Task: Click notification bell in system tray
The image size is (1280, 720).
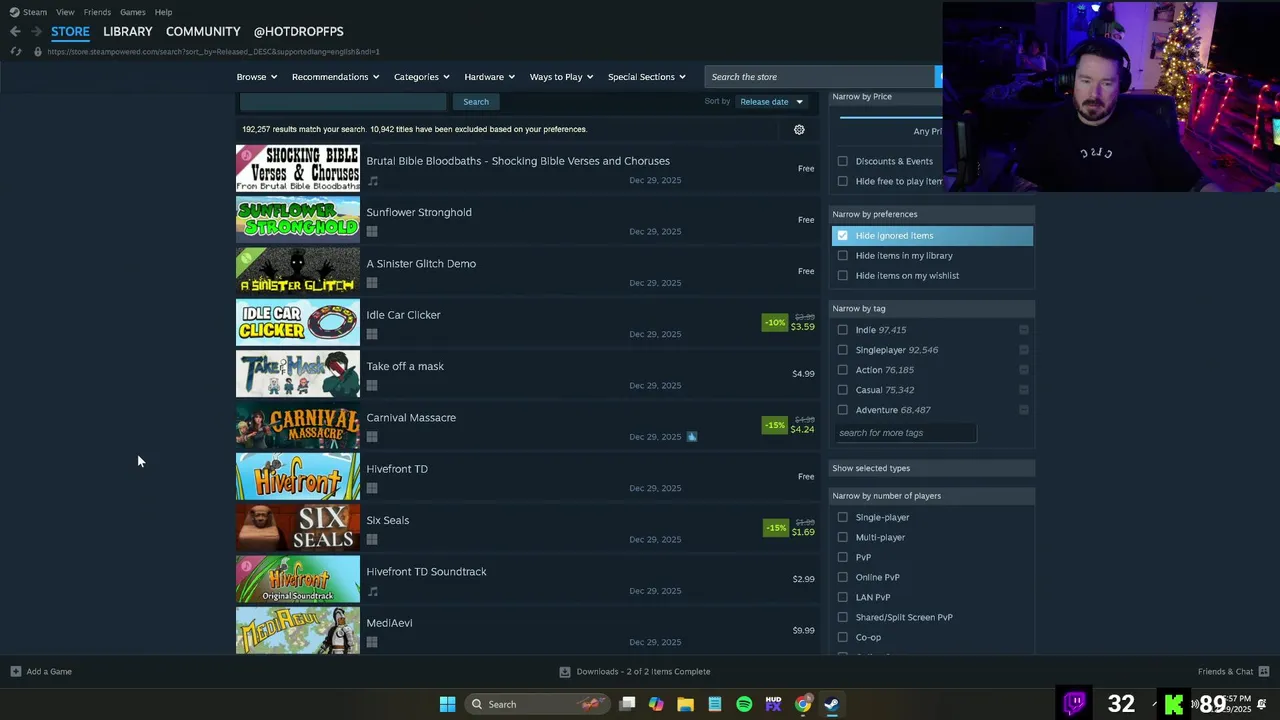Action: point(1262,704)
